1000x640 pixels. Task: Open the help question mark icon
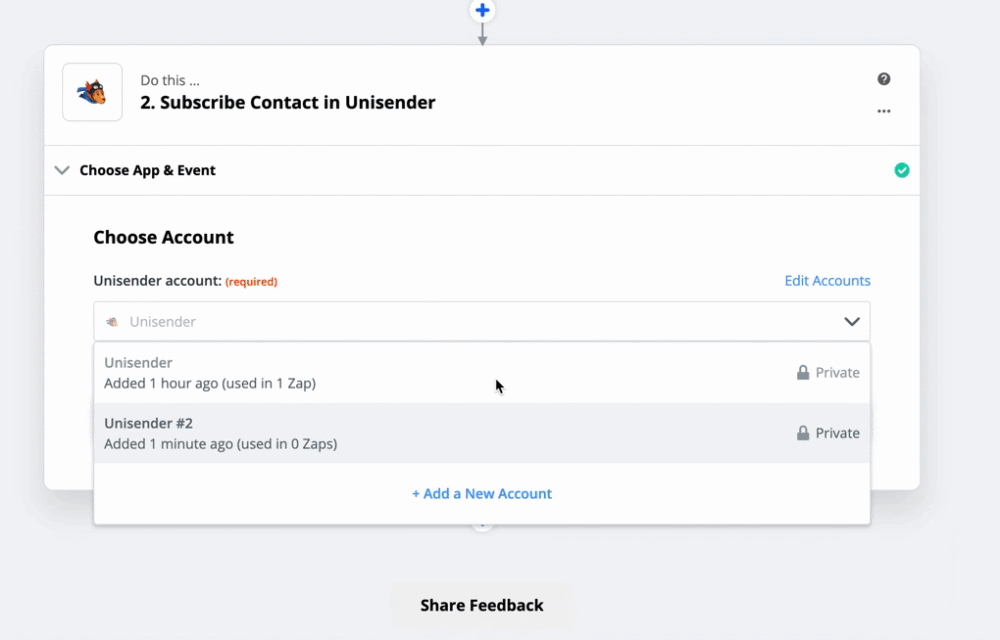pyautogui.click(x=884, y=79)
